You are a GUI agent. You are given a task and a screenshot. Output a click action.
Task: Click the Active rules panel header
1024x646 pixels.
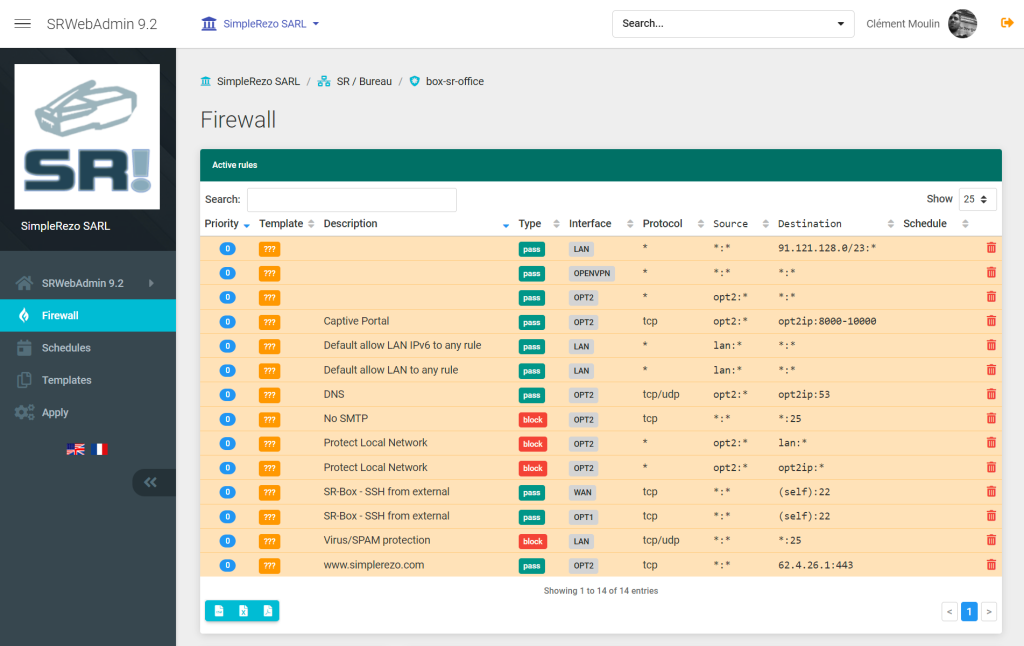point(601,165)
